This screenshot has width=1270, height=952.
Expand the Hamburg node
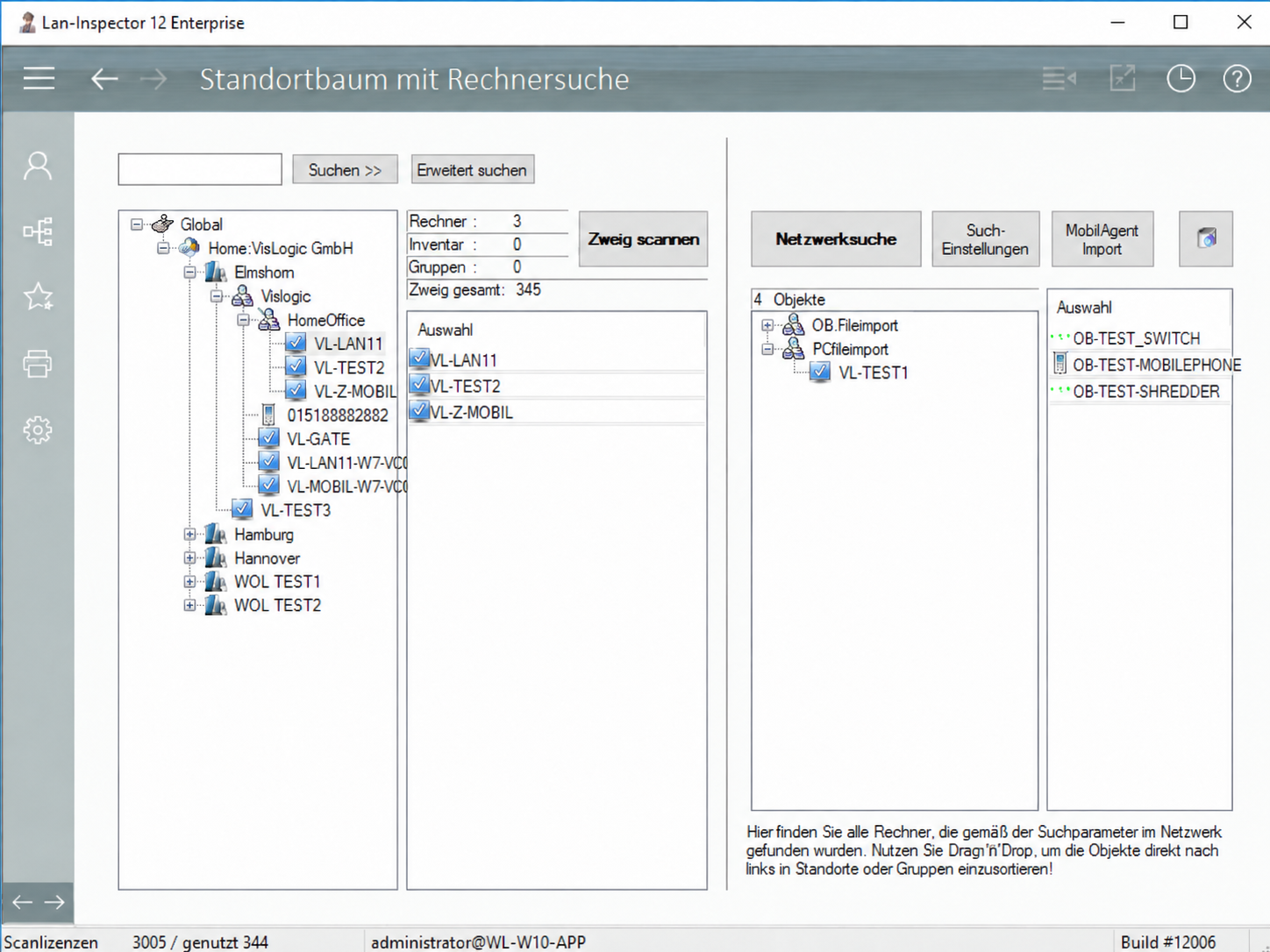point(189,534)
